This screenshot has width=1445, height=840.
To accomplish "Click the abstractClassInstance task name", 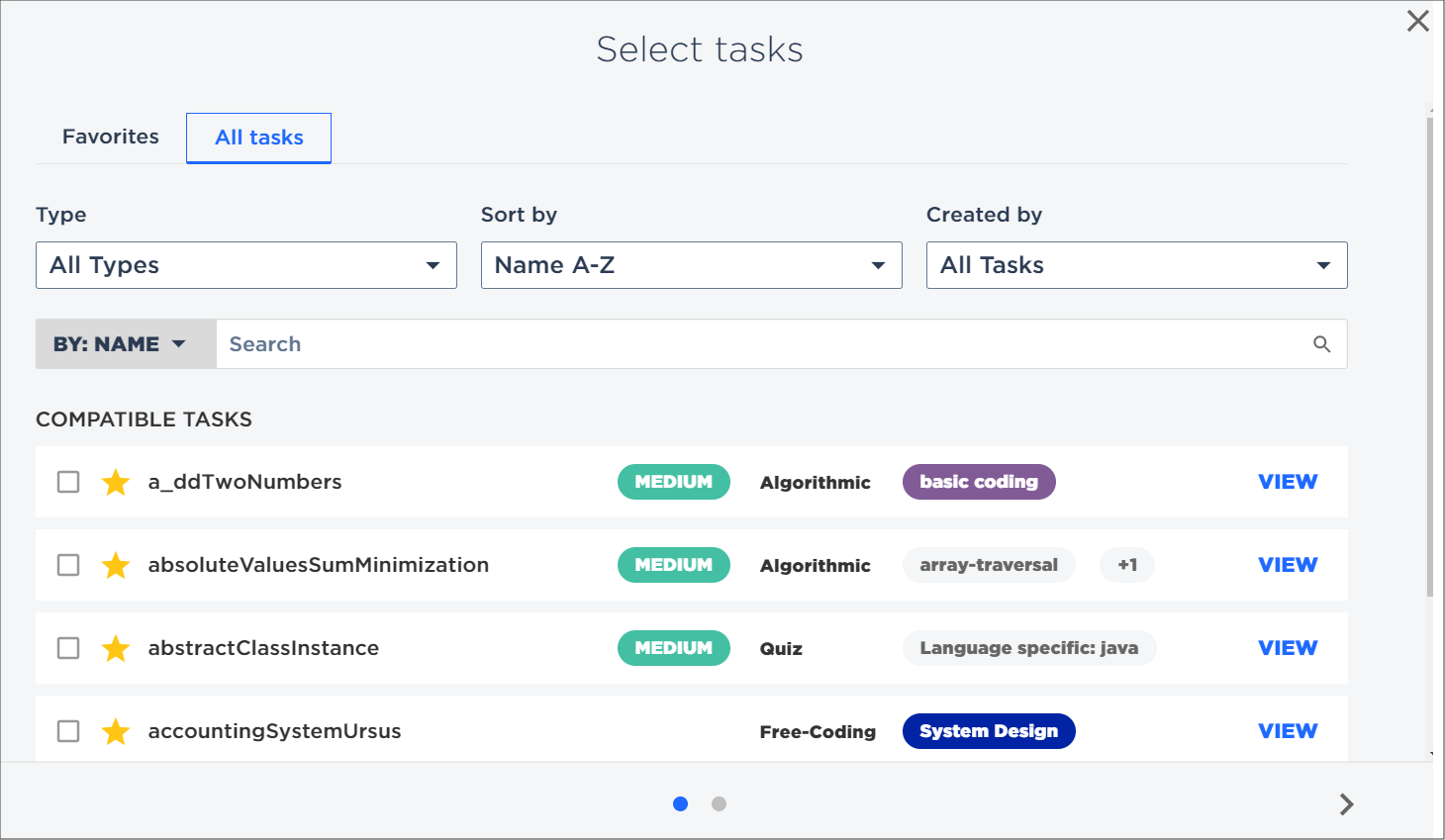I will point(263,648).
